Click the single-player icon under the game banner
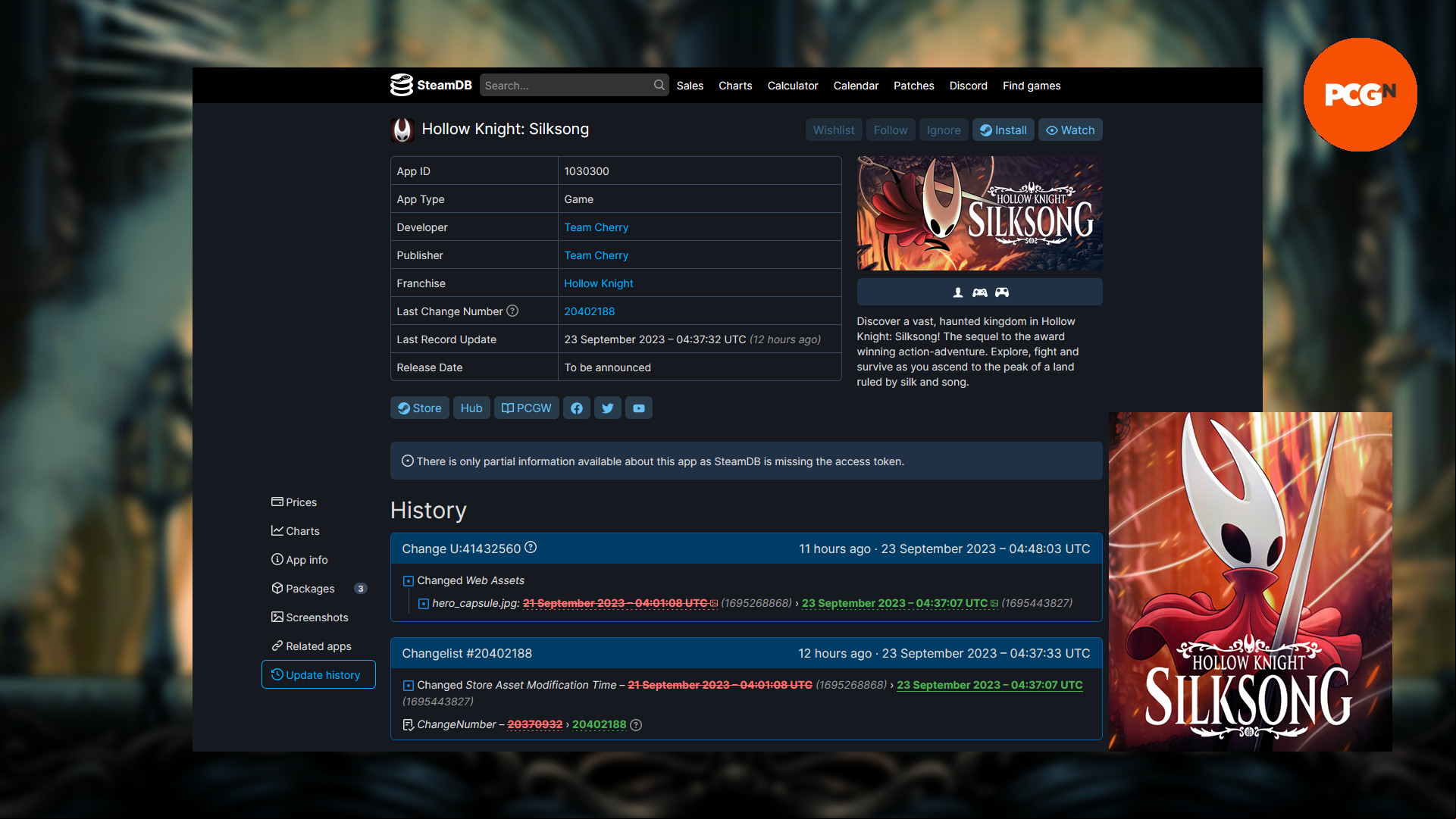Image resolution: width=1456 pixels, height=819 pixels. 958,292
